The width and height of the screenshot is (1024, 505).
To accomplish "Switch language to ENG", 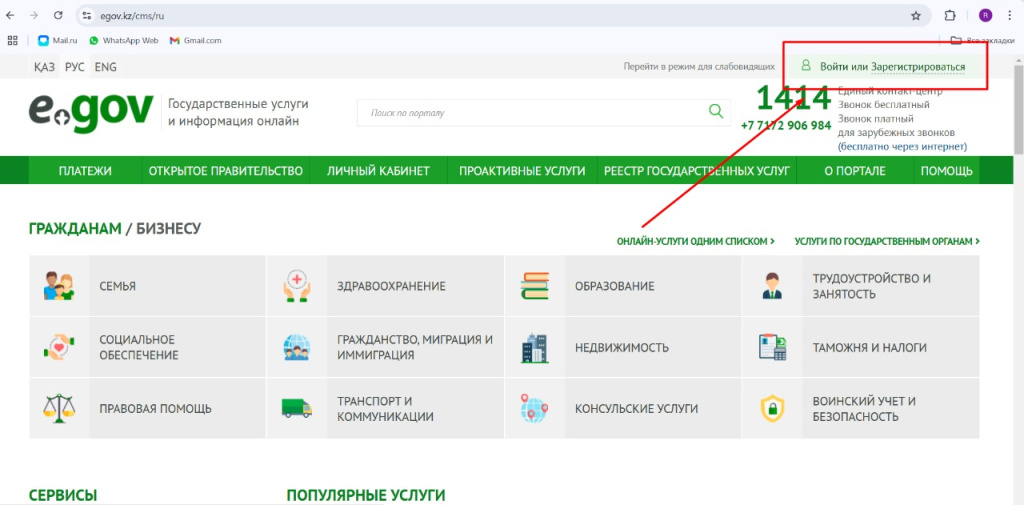I will point(105,67).
